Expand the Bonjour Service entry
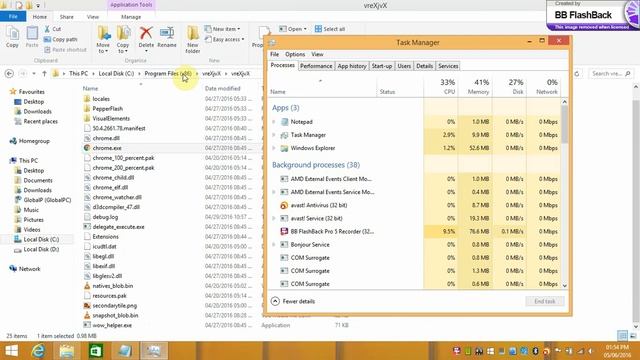 pos(274,244)
